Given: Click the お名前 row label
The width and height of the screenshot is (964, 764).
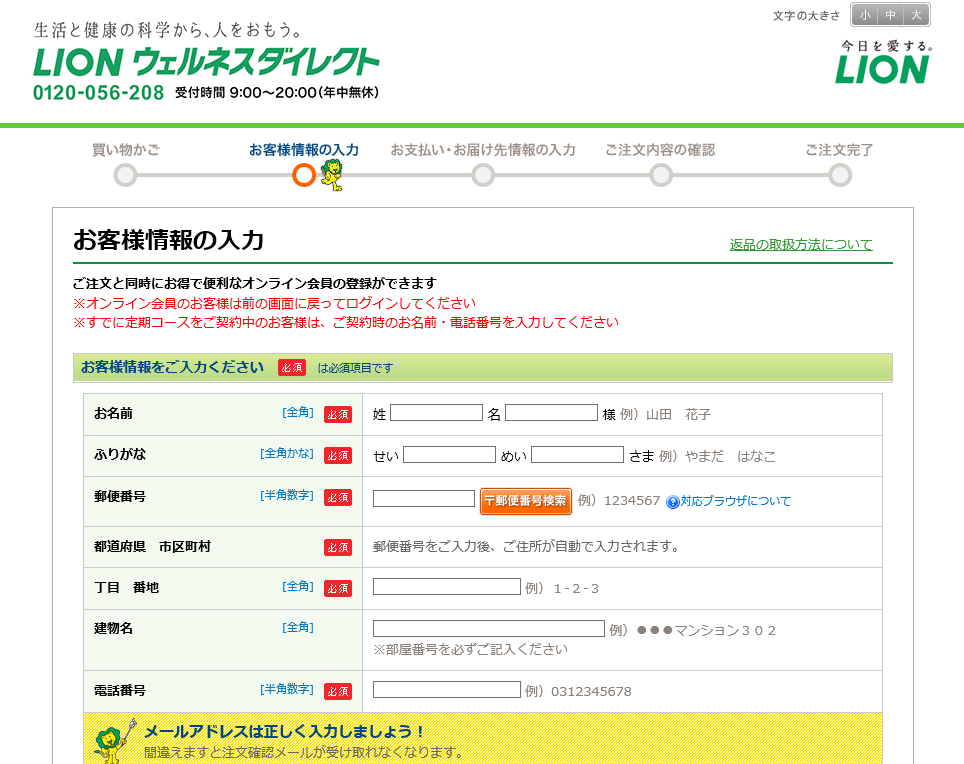Looking at the screenshot, I should [x=113, y=413].
